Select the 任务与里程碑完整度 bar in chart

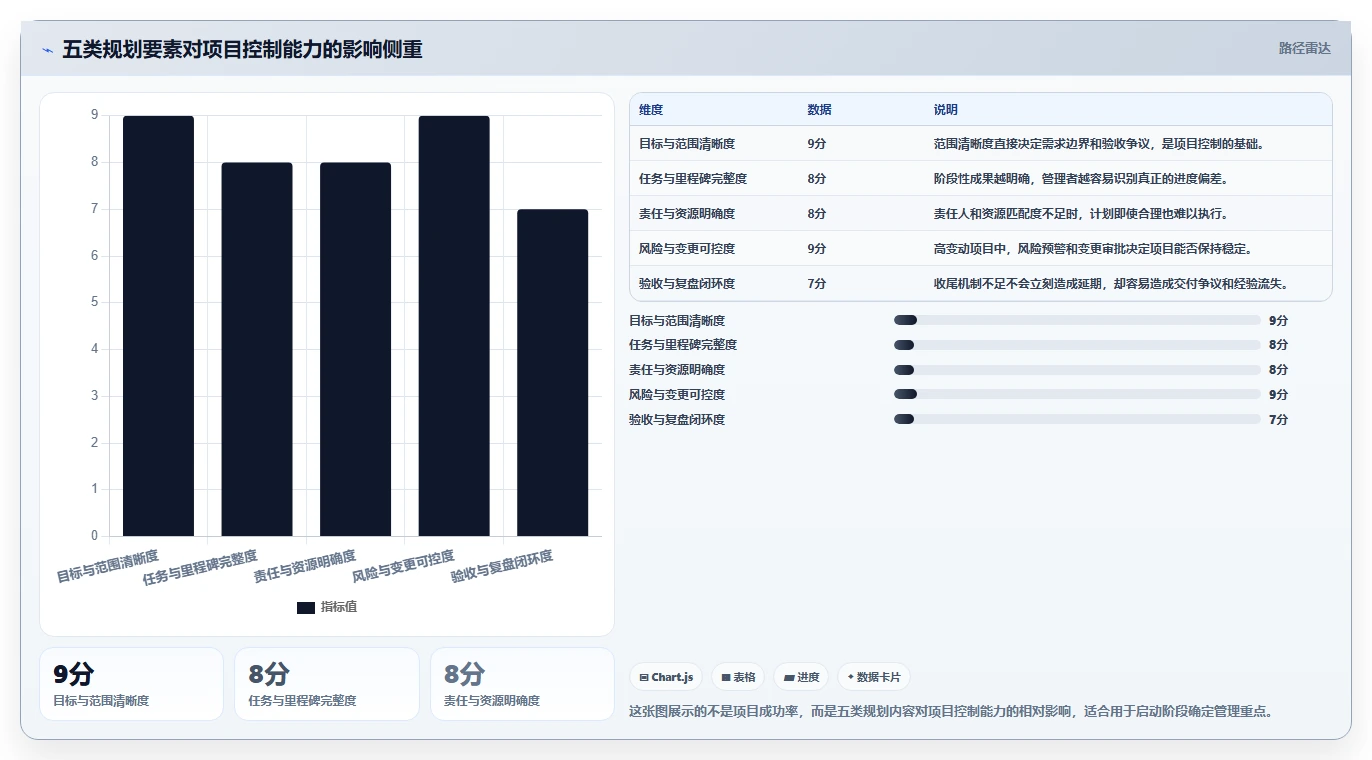[x=257, y=349]
